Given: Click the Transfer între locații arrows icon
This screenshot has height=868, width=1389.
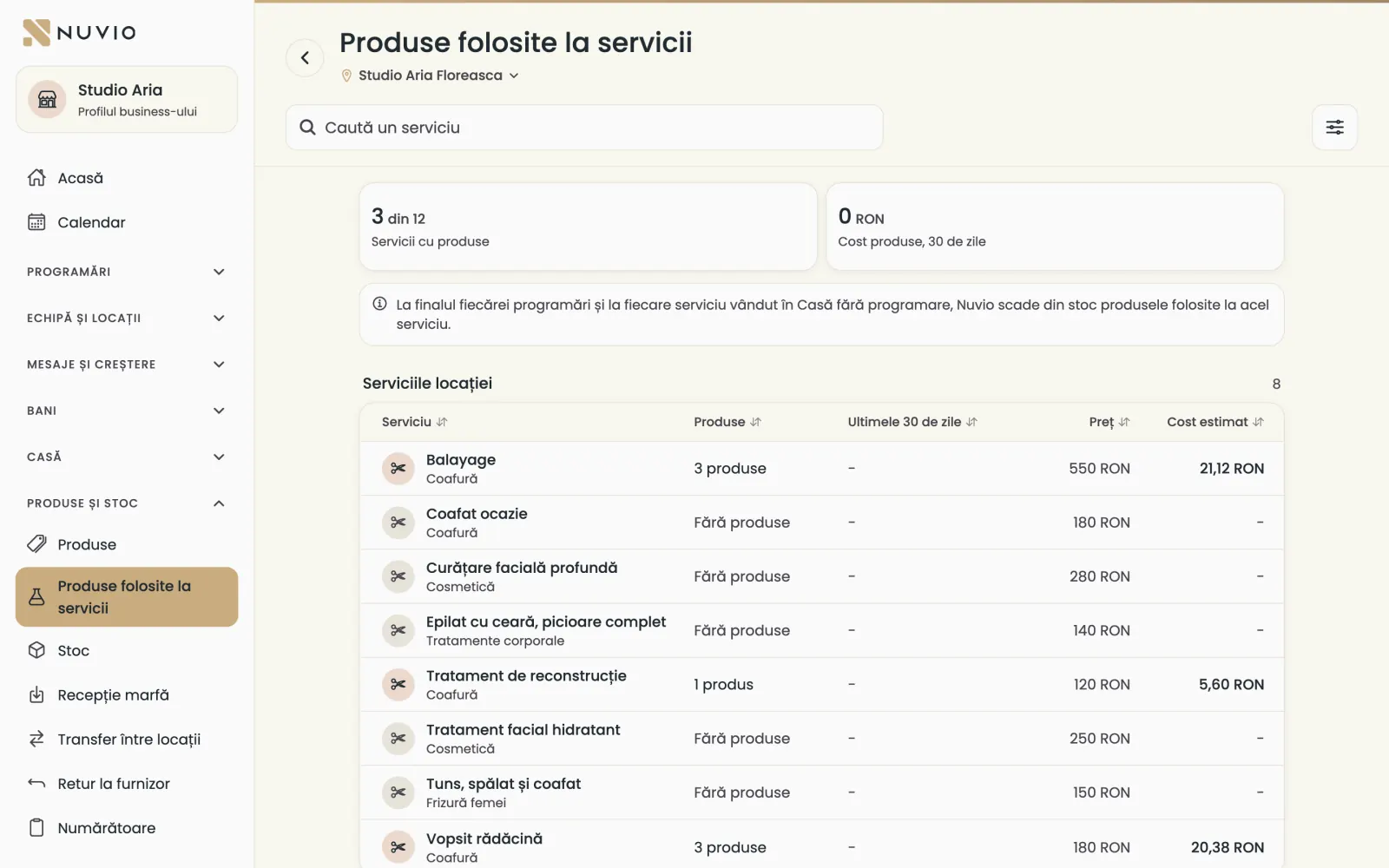Looking at the screenshot, I should pyautogui.click(x=36, y=740).
